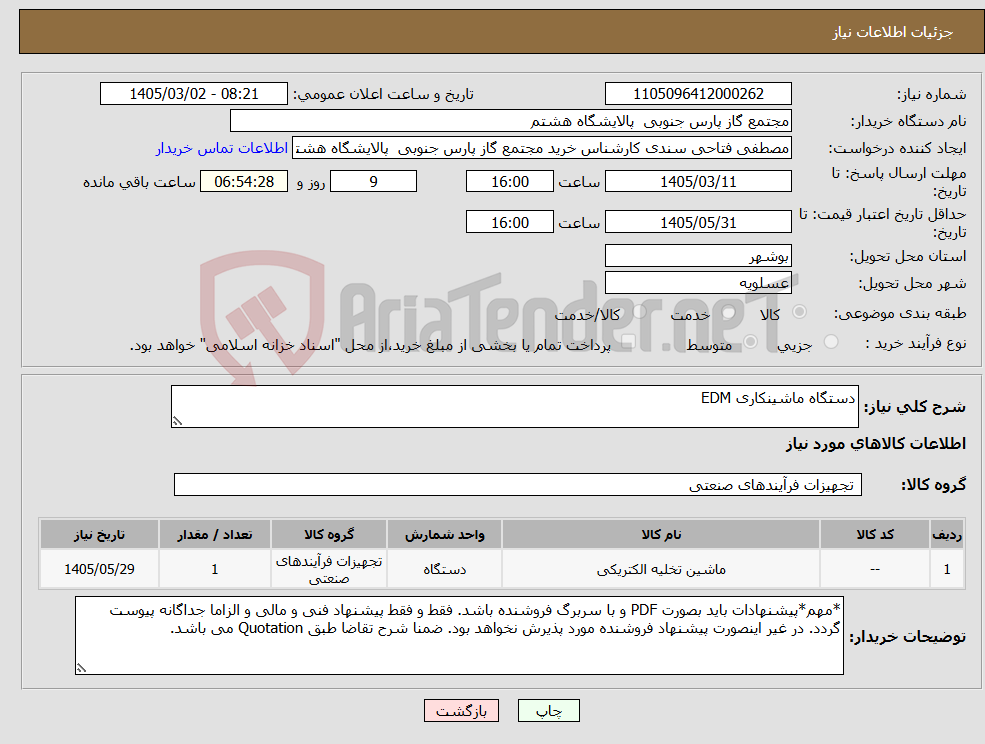Click the need date cell 1405/05/29
Image resolution: width=985 pixels, height=744 pixels.
[99, 569]
